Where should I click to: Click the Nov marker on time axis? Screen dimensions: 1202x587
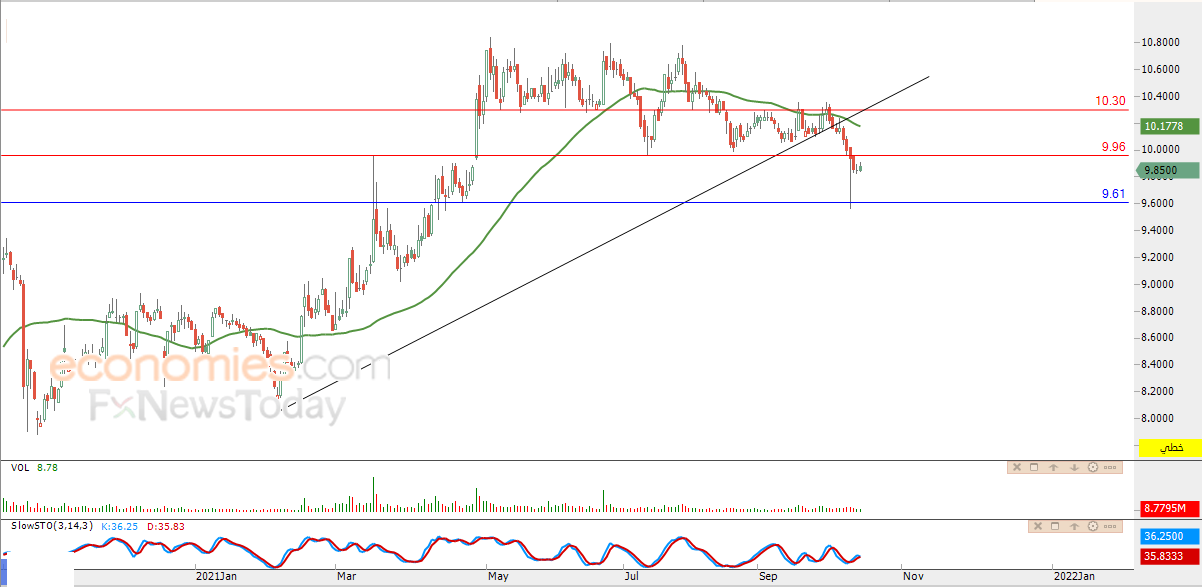coord(910,576)
